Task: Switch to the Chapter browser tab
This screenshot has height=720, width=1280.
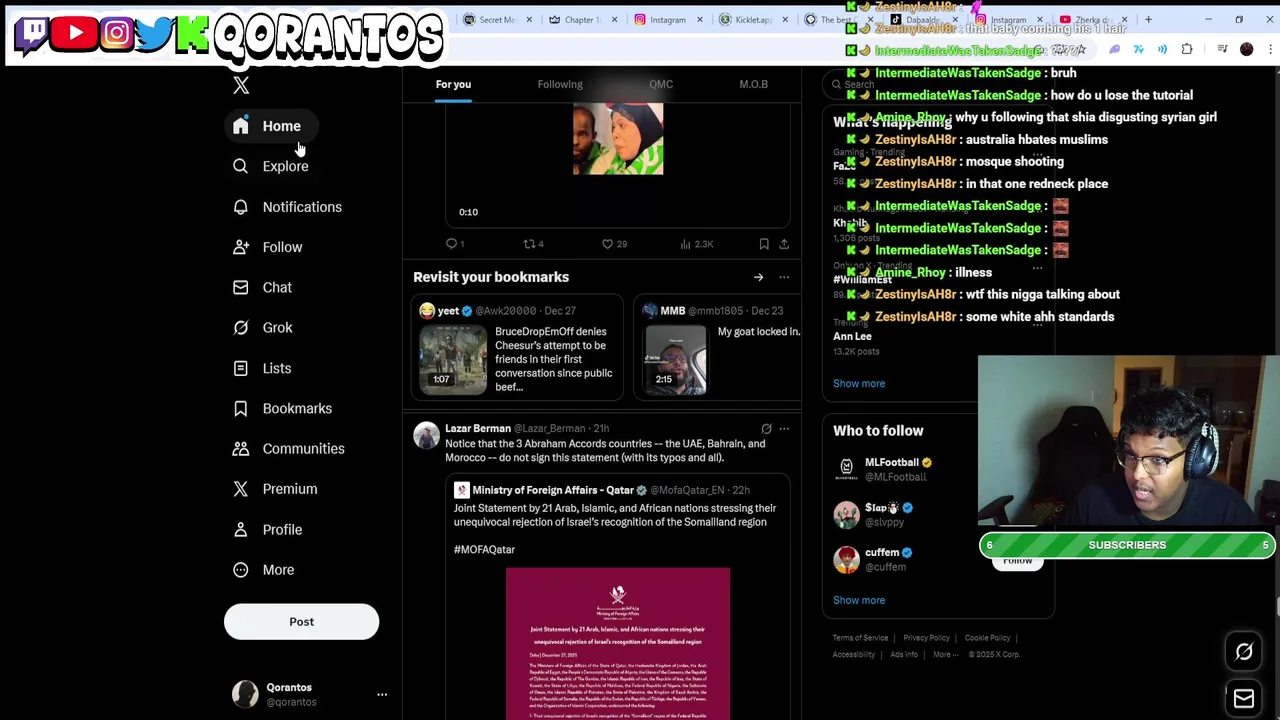Action: (582, 20)
